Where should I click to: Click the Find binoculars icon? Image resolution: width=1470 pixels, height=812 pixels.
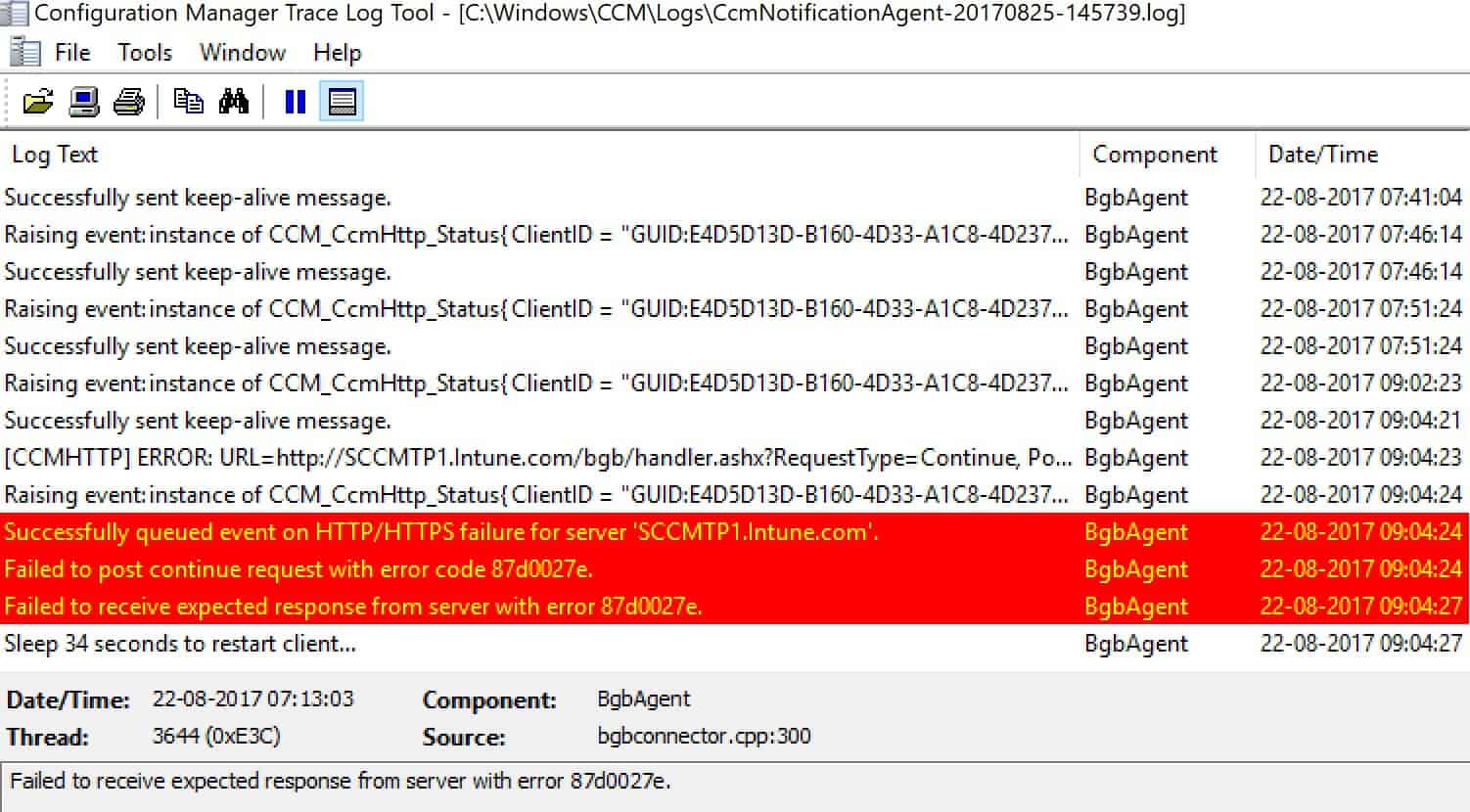tap(234, 101)
